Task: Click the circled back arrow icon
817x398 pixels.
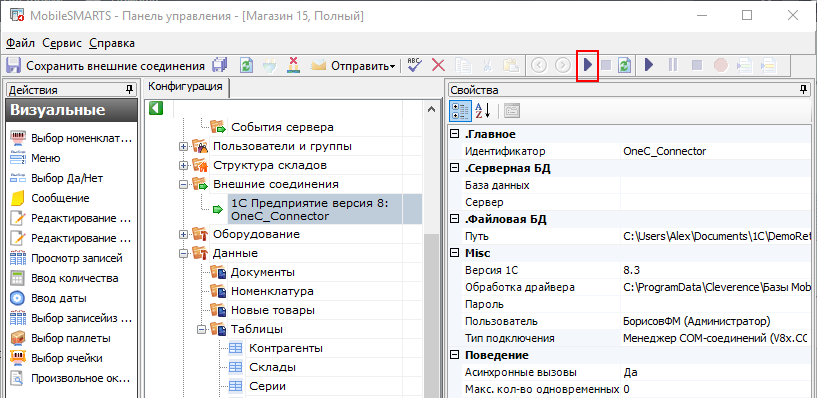Action: tap(539, 66)
